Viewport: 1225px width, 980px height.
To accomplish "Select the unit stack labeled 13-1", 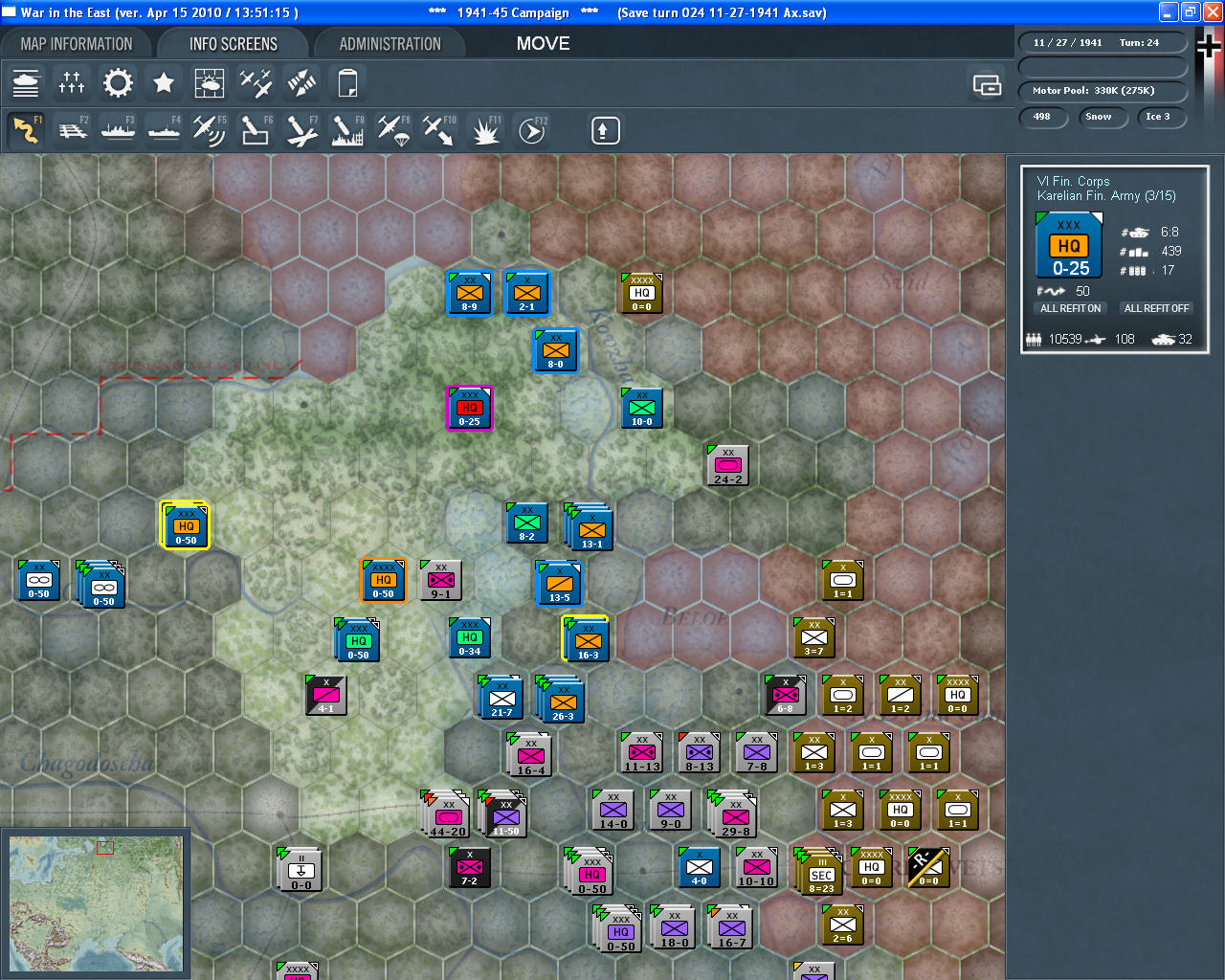I will click(590, 527).
